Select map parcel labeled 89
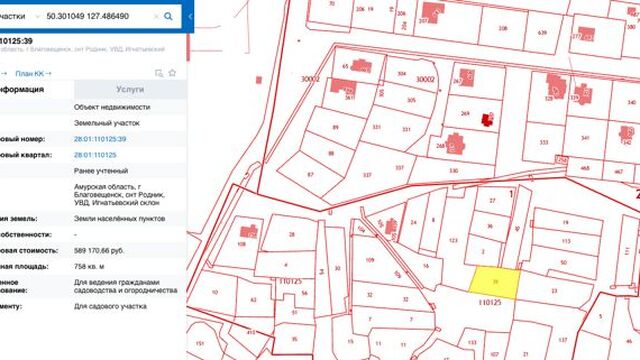The width and height of the screenshot is (640, 360). pyautogui.click(x=336, y=127)
